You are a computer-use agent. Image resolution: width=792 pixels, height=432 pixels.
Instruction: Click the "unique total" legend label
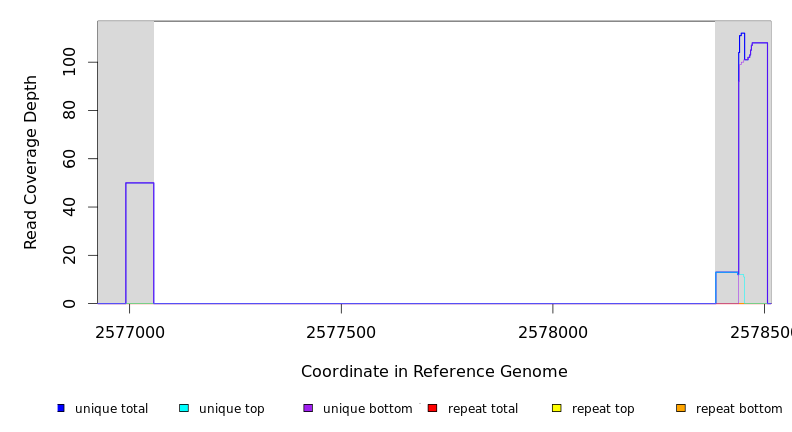coord(111,409)
